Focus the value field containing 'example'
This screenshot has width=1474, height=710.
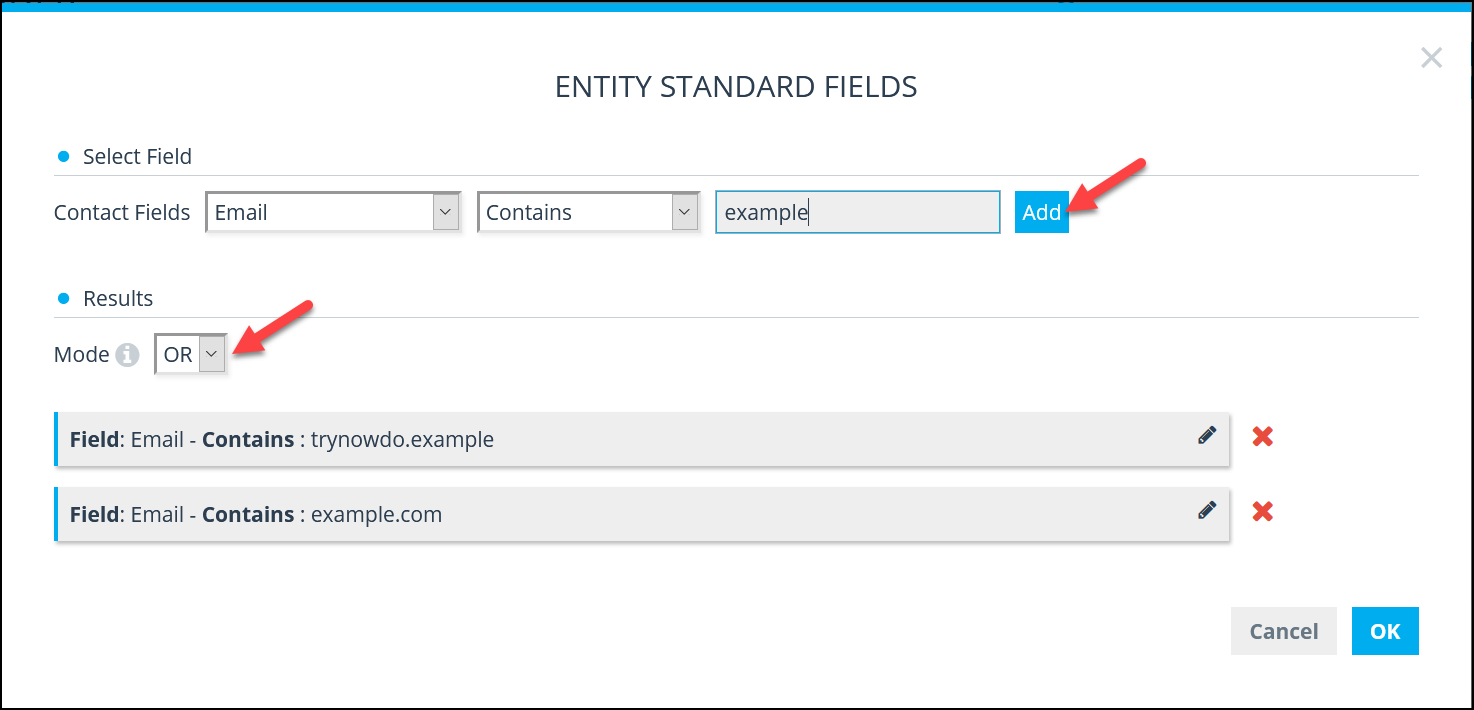tap(858, 212)
